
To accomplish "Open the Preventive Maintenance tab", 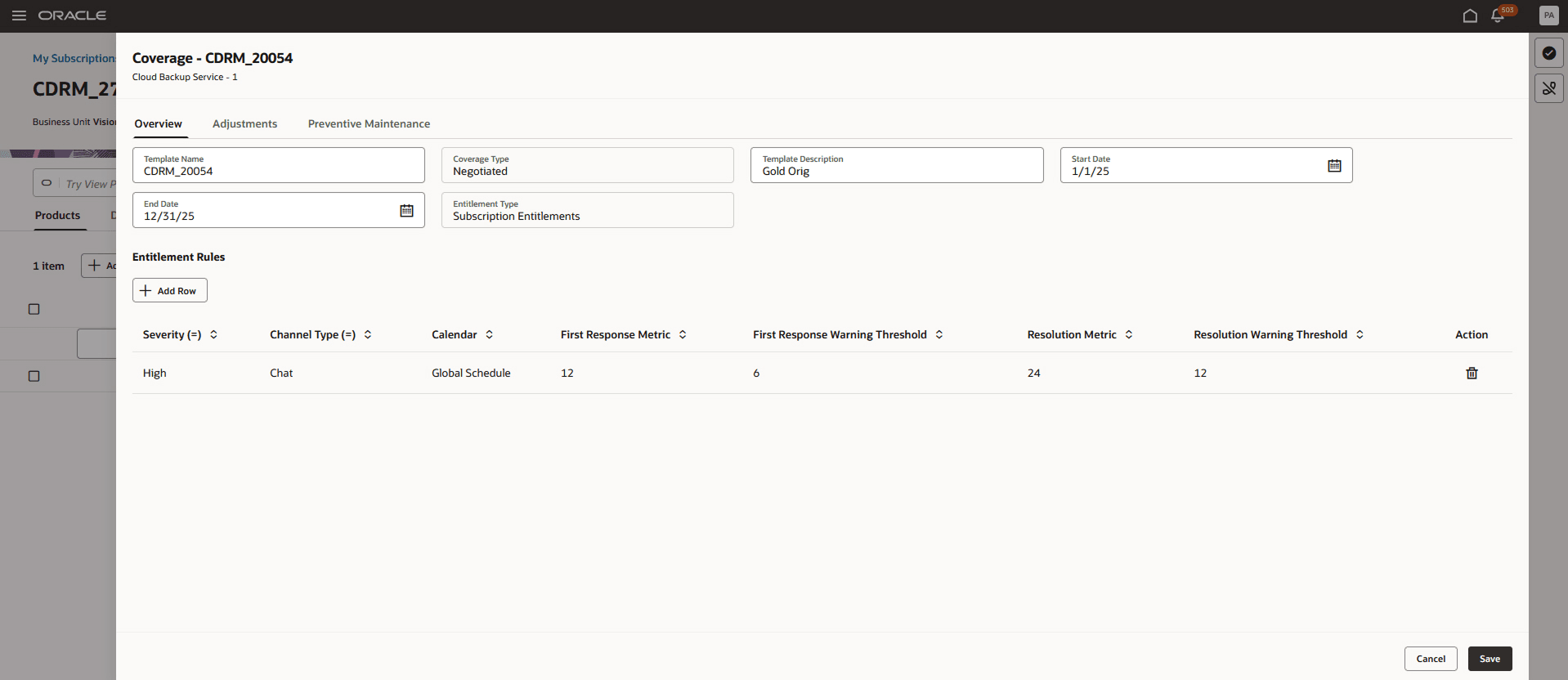I will pyautogui.click(x=369, y=123).
